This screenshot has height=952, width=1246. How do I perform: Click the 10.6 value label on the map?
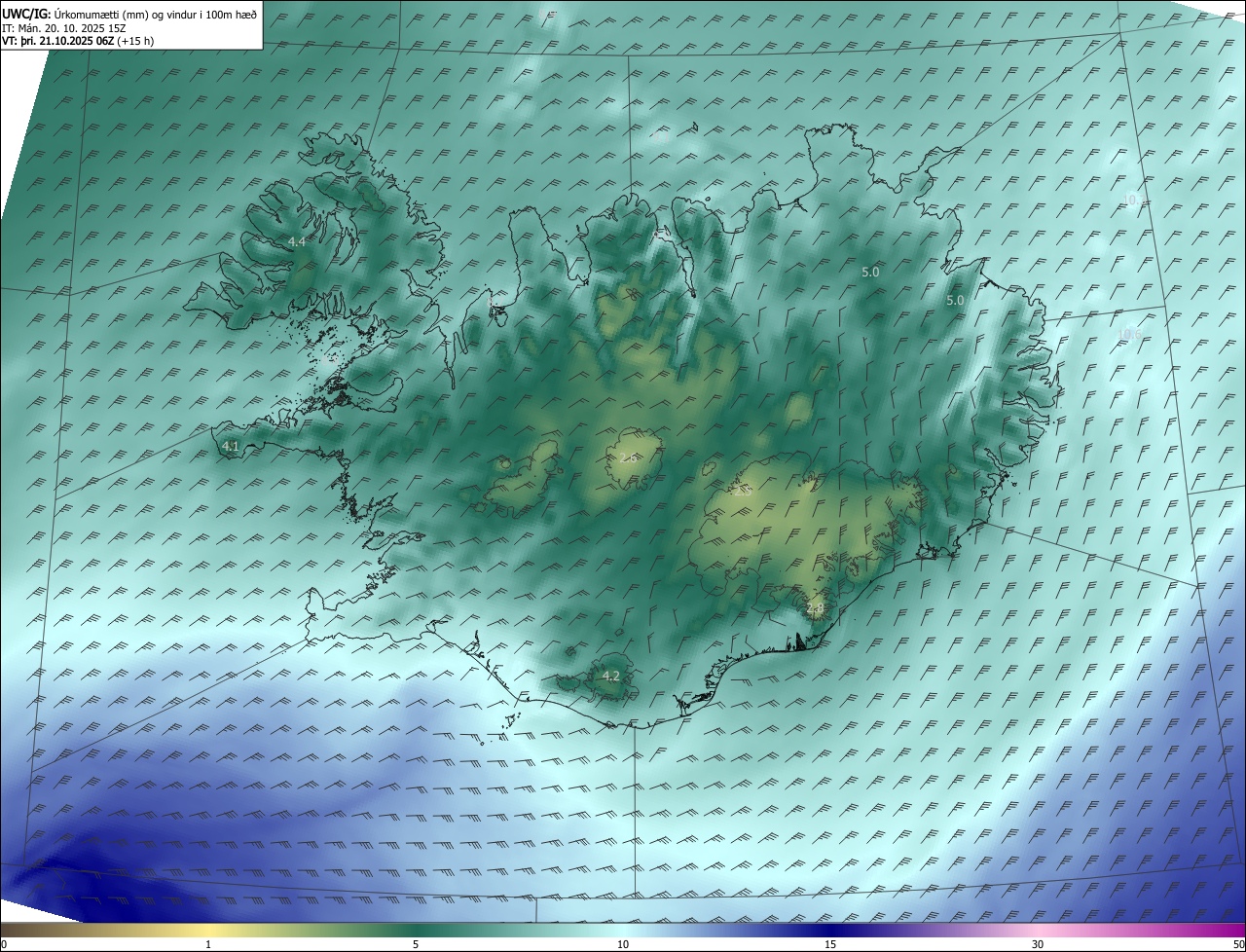pyautogui.click(x=1130, y=335)
